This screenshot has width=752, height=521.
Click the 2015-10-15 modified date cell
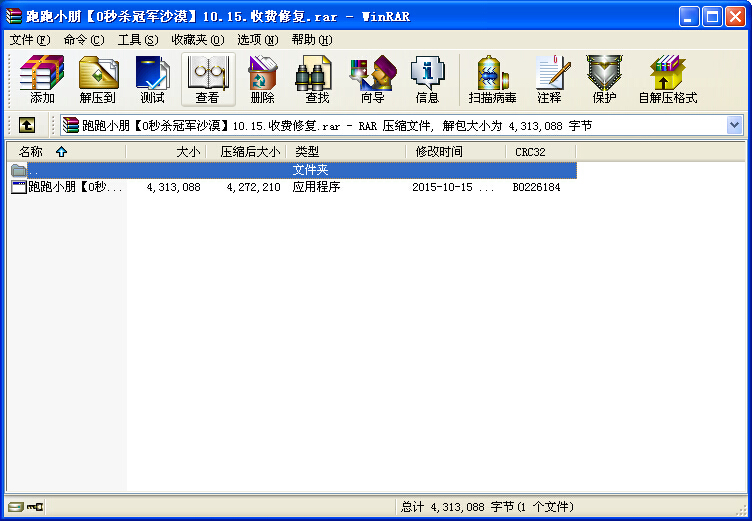click(x=453, y=187)
